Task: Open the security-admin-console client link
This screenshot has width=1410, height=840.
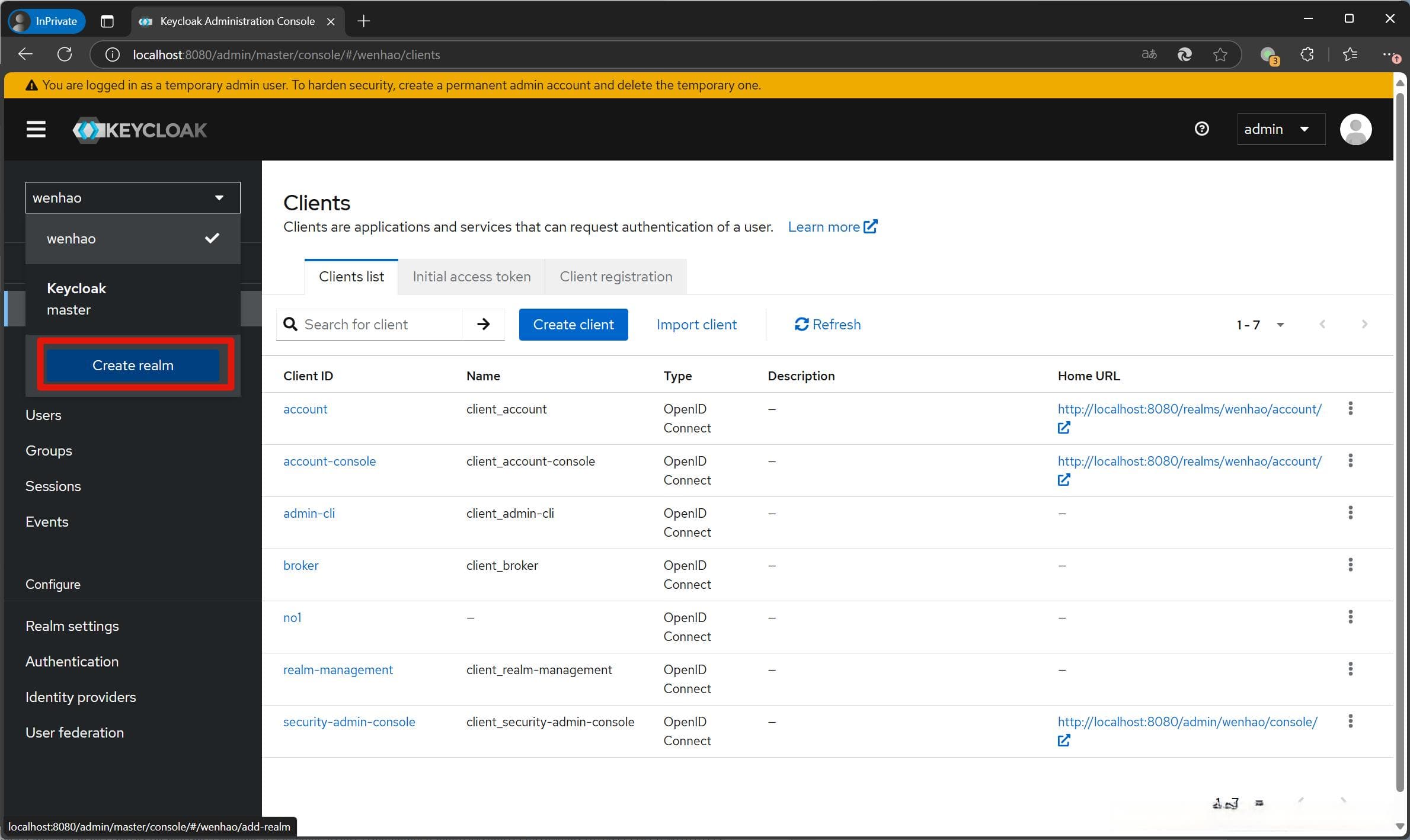Action: [349, 722]
